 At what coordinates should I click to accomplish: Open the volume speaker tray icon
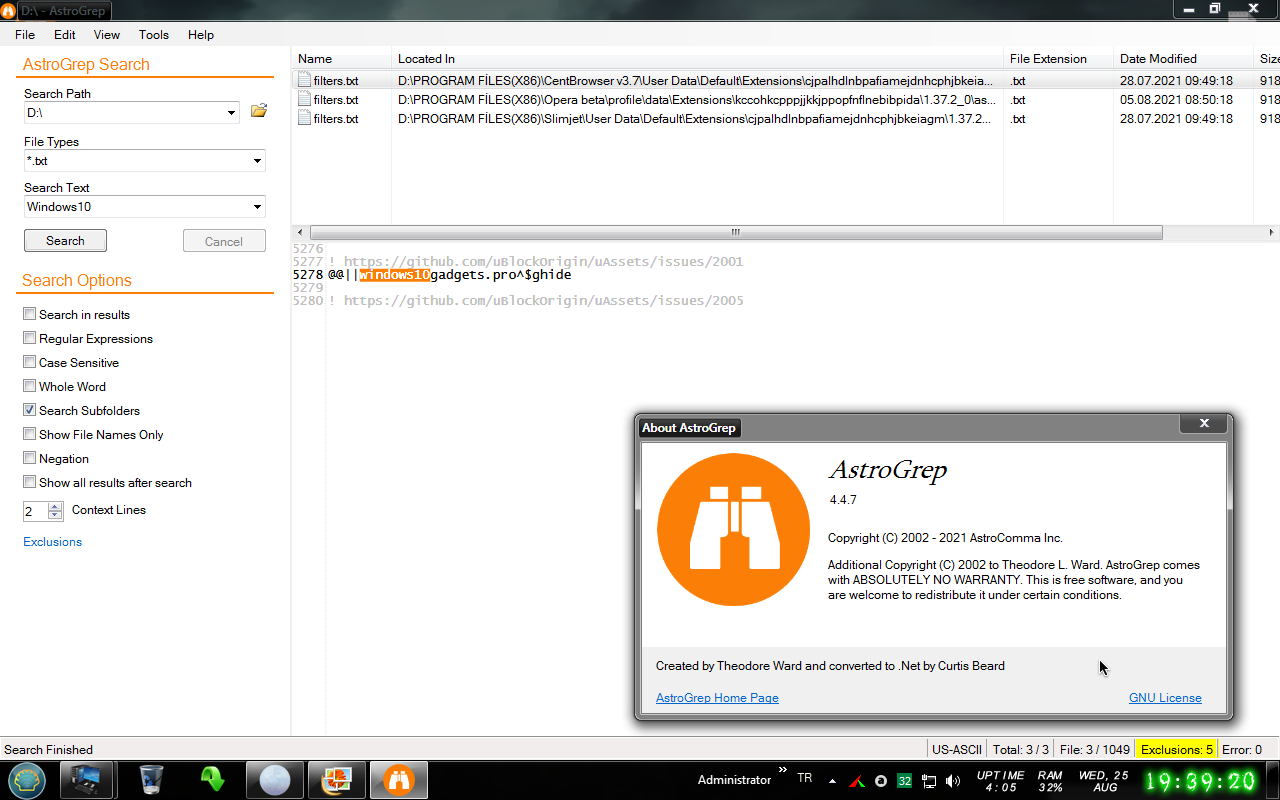coord(953,781)
